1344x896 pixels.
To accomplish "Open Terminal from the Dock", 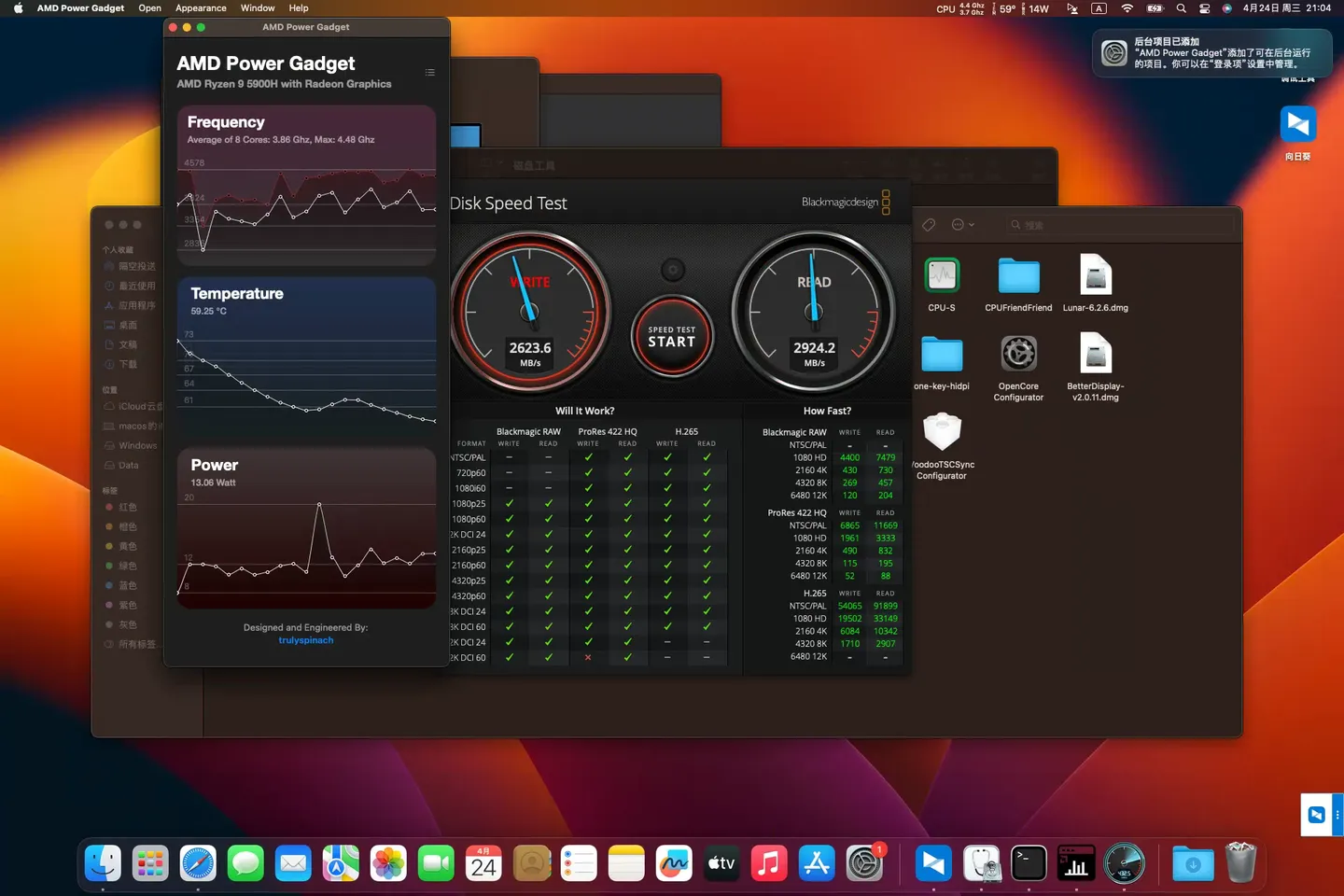I will pos(1029,863).
